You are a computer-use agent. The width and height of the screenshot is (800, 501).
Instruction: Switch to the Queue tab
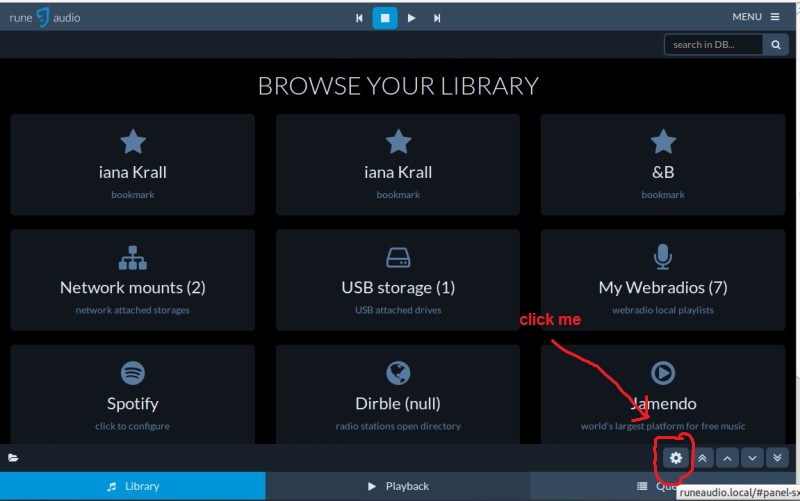663,486
